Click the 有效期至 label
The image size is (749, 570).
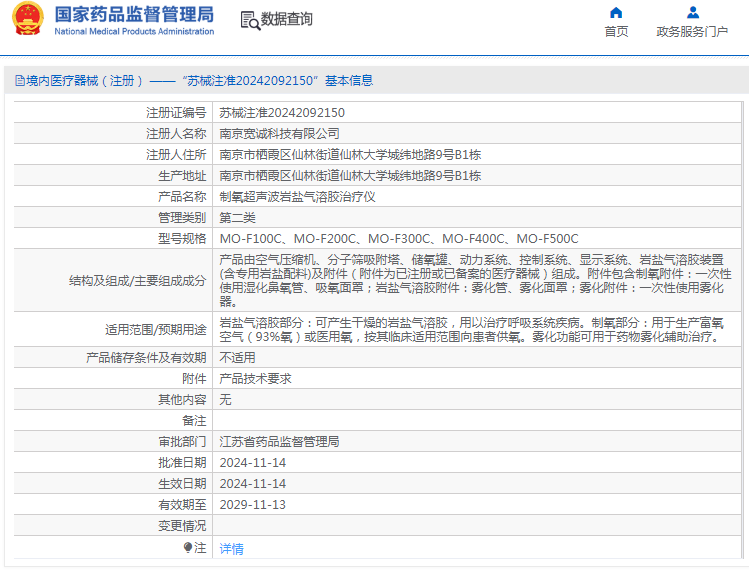(x=182, y=505)
